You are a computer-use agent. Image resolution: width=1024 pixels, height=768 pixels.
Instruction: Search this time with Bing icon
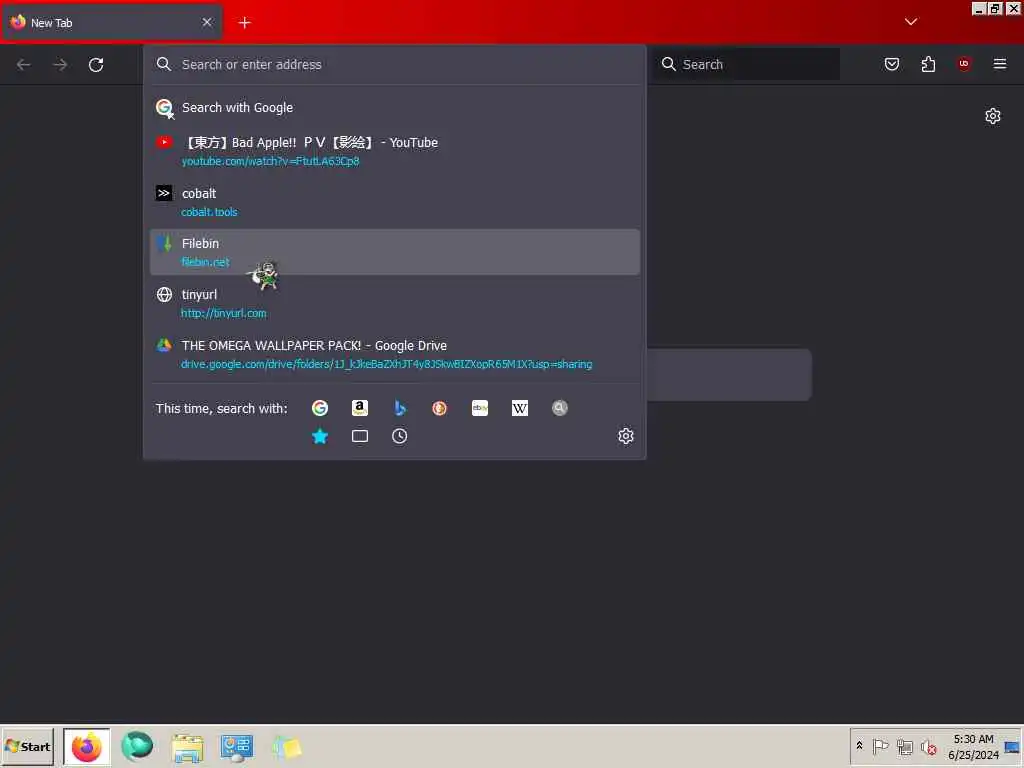400,408
